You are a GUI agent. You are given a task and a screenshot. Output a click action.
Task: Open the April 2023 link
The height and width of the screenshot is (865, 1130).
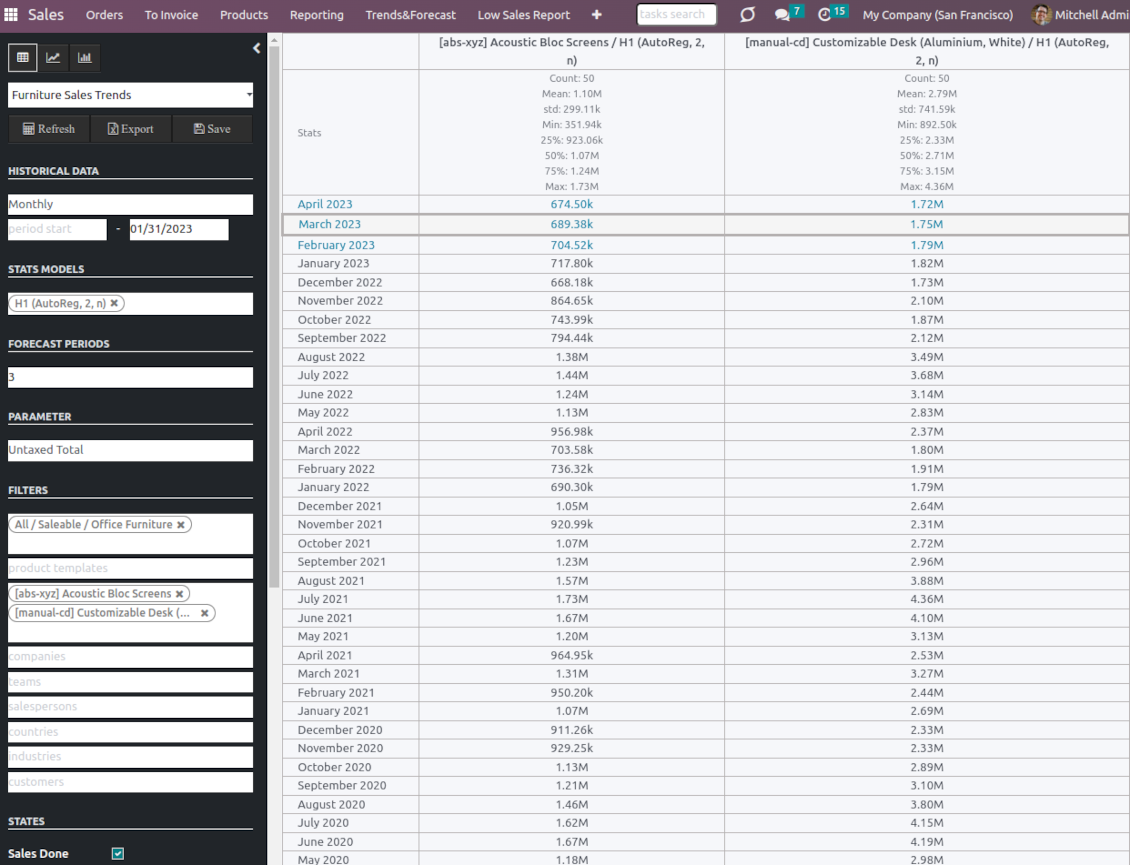324,203
